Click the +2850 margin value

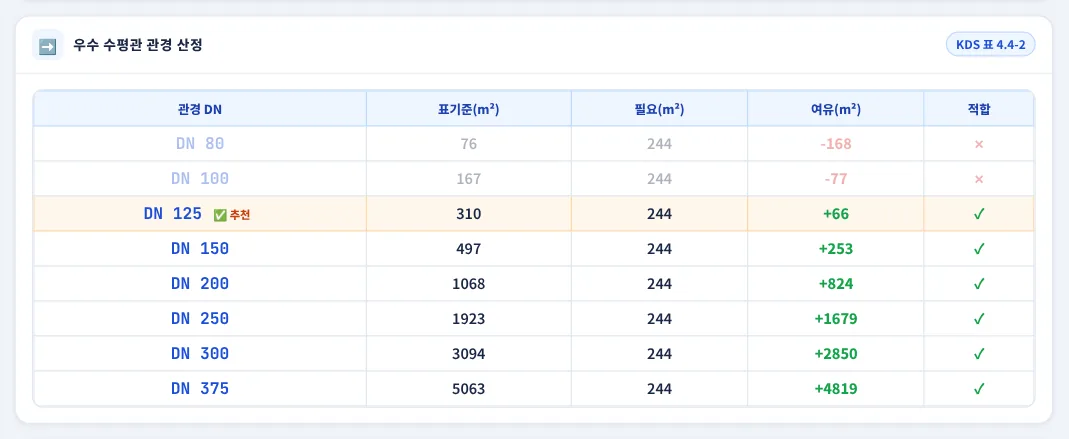(836, 354)
